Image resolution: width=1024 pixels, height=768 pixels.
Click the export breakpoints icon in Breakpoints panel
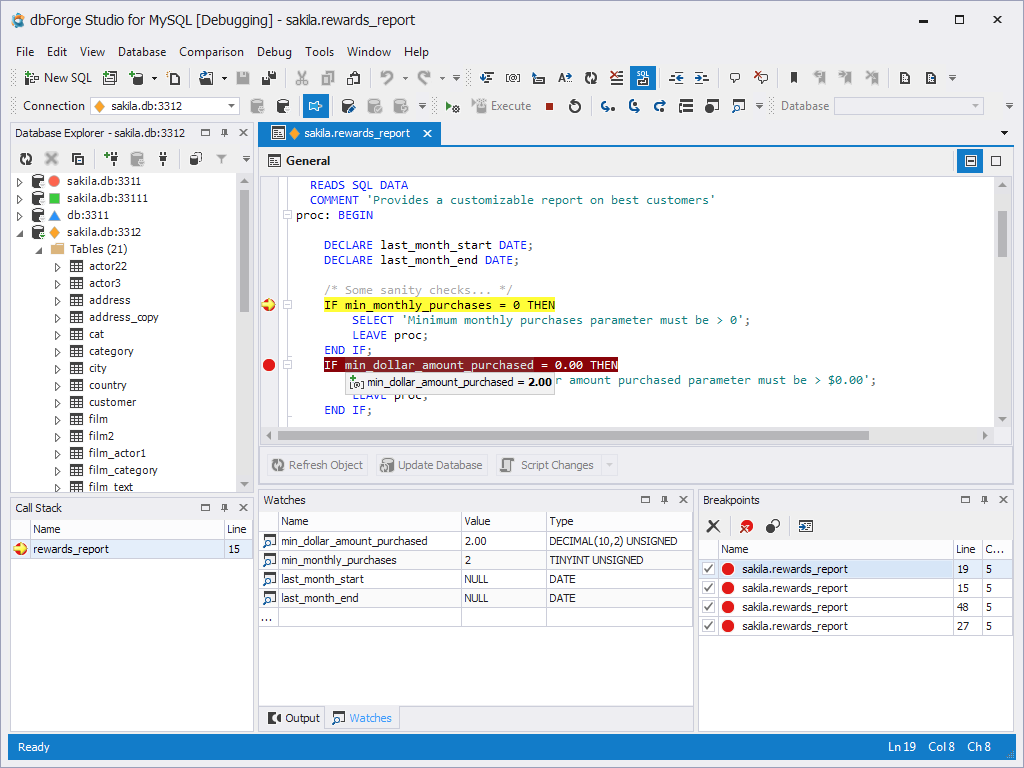[806, 526]
